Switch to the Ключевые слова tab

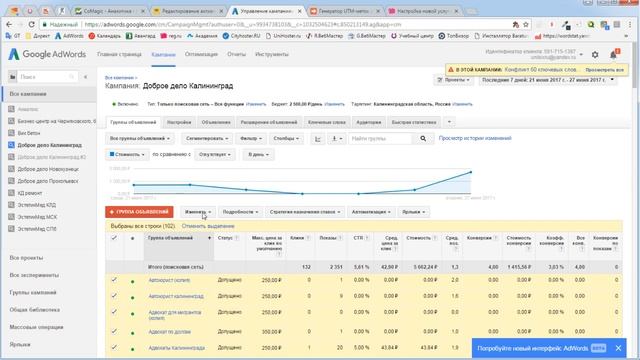point(327,122)
